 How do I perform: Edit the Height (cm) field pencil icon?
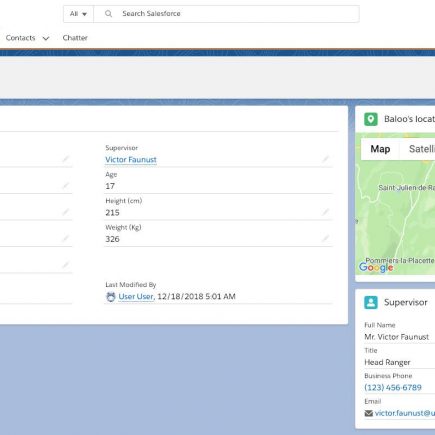pos(325,212)
